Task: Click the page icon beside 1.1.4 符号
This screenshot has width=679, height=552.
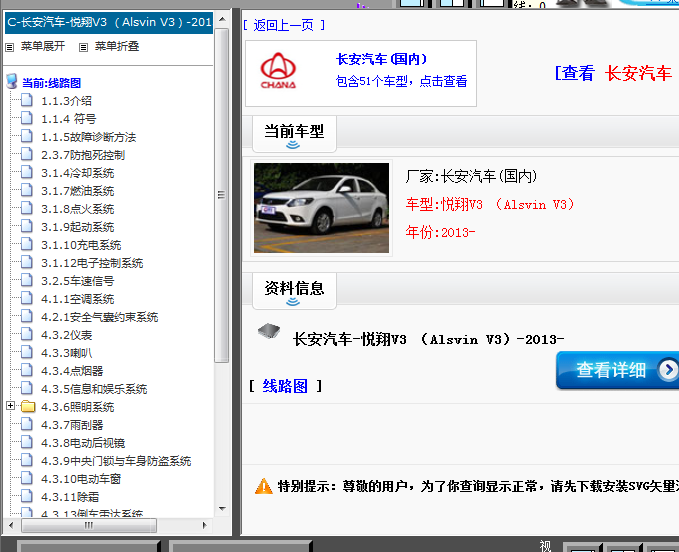Action: coord(27,118)
